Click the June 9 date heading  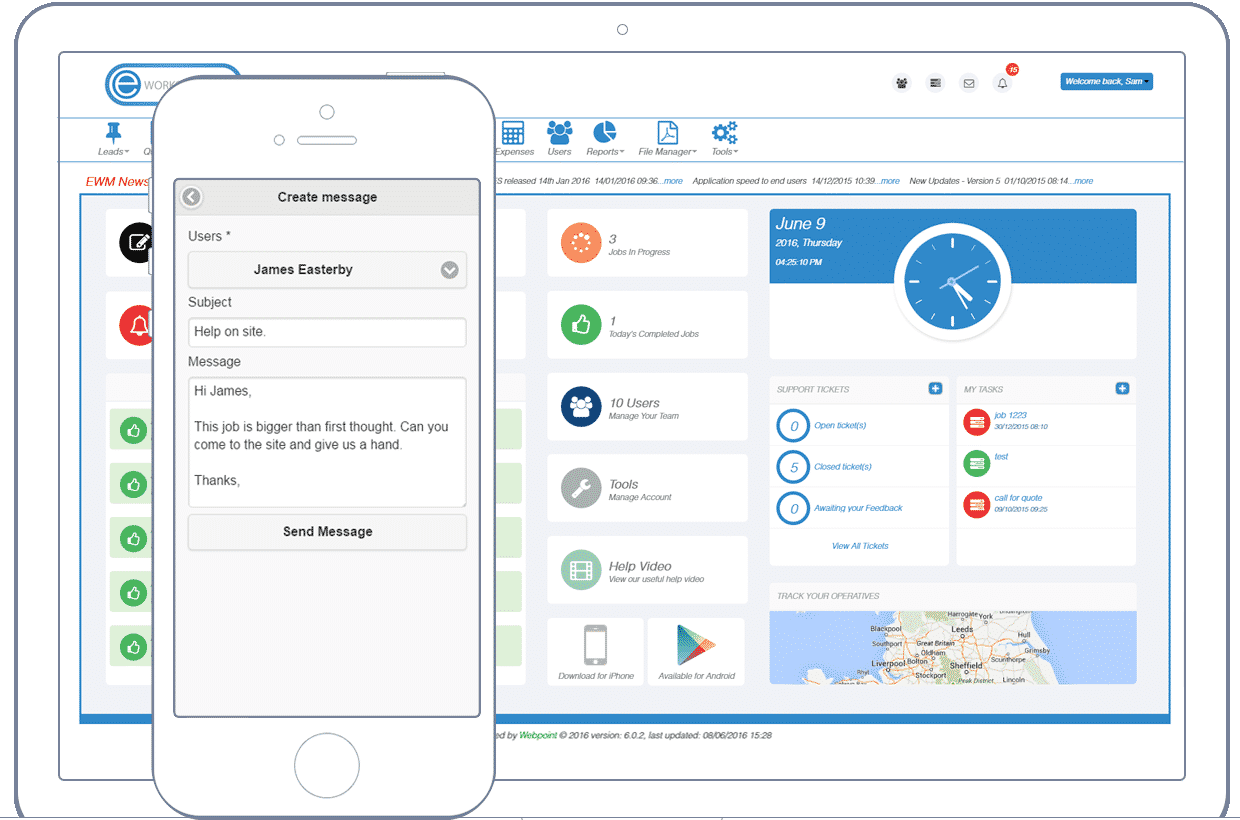tap(800, 224)
